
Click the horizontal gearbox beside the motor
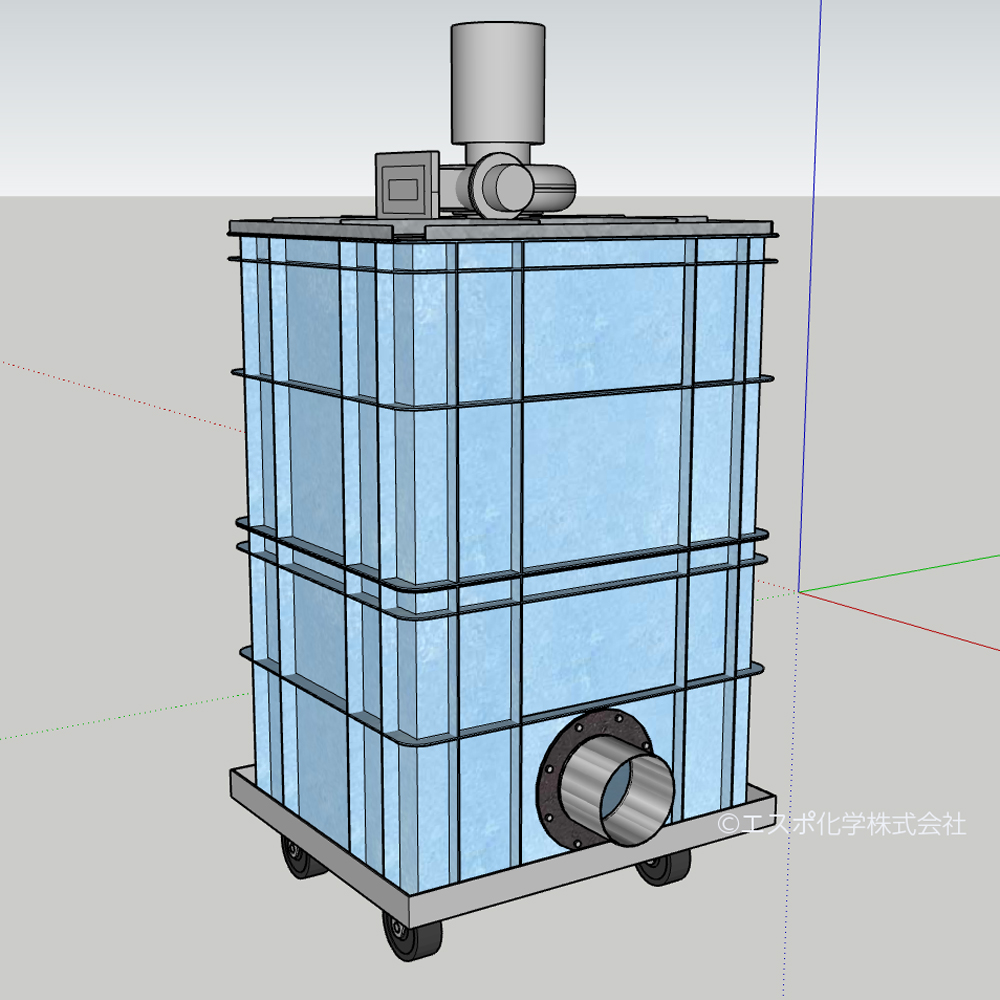(507, 185)
